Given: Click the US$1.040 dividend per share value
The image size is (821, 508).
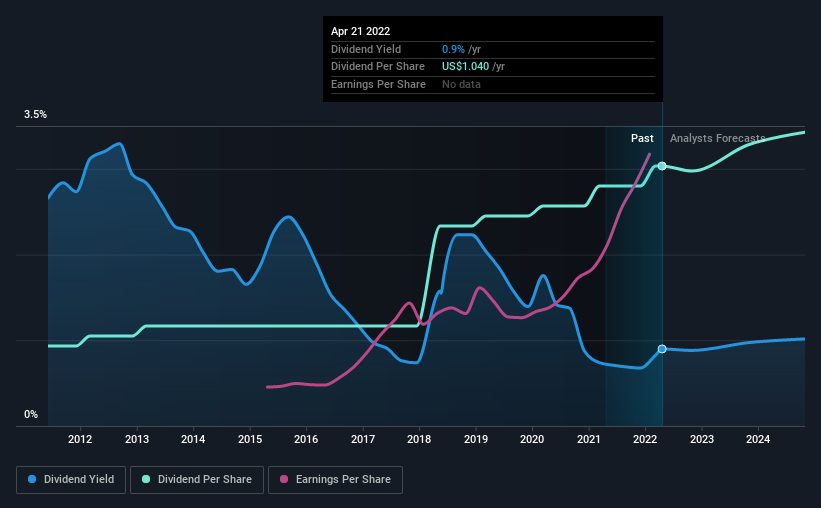Looking at the screenshot, I should 465,67.
